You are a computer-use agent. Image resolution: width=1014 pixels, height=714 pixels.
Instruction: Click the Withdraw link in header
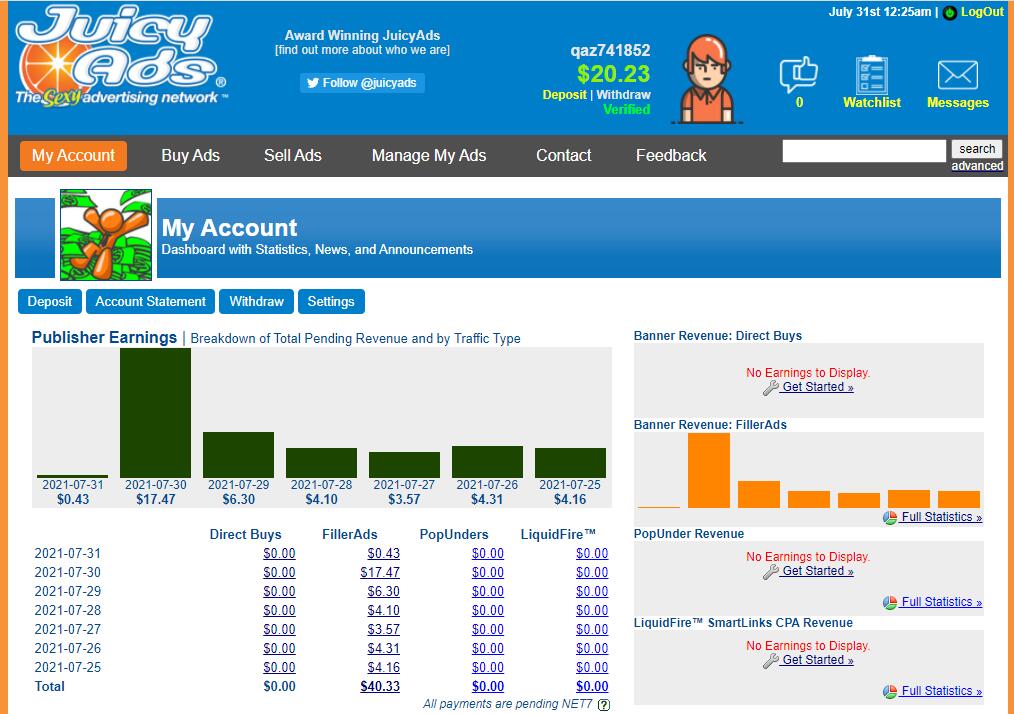coord(623,95)
